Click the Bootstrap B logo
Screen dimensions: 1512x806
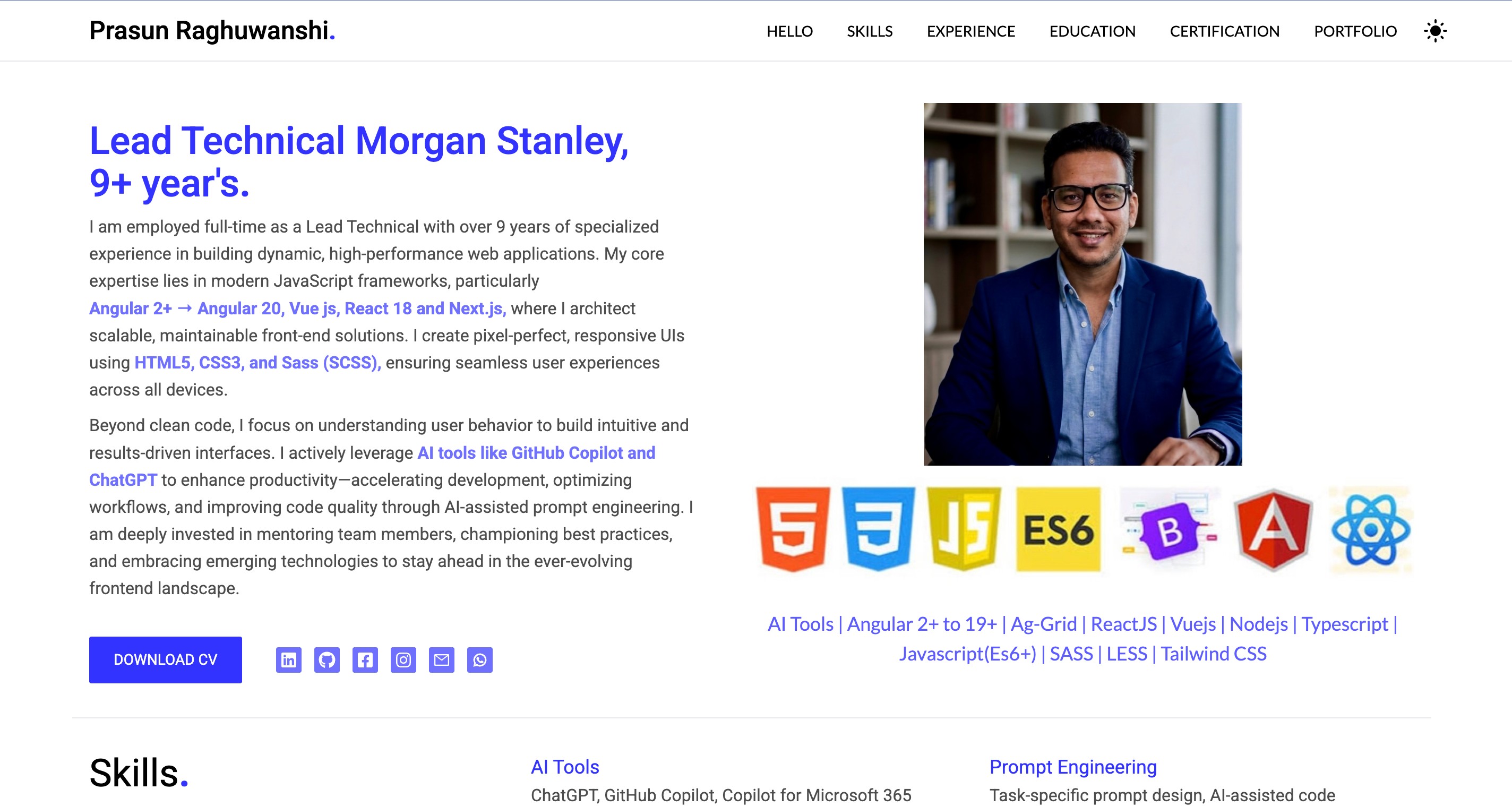pos(1170,530)
